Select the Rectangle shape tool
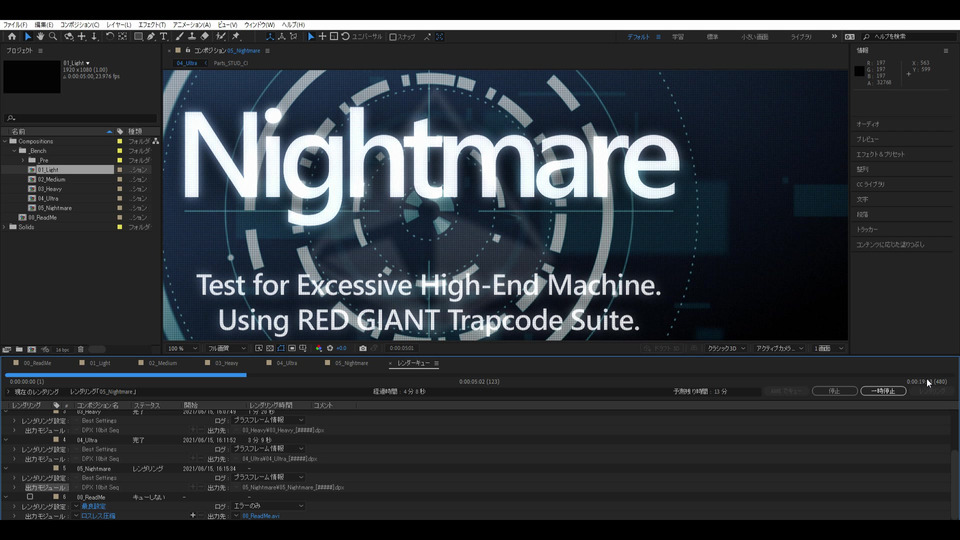Viewport: 960px width, 540px height. [138, 37]
